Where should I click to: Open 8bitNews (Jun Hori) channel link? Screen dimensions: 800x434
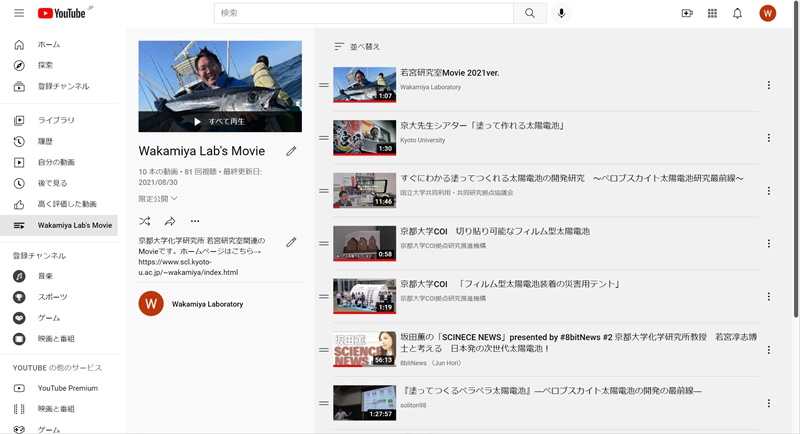coord(431,363)
